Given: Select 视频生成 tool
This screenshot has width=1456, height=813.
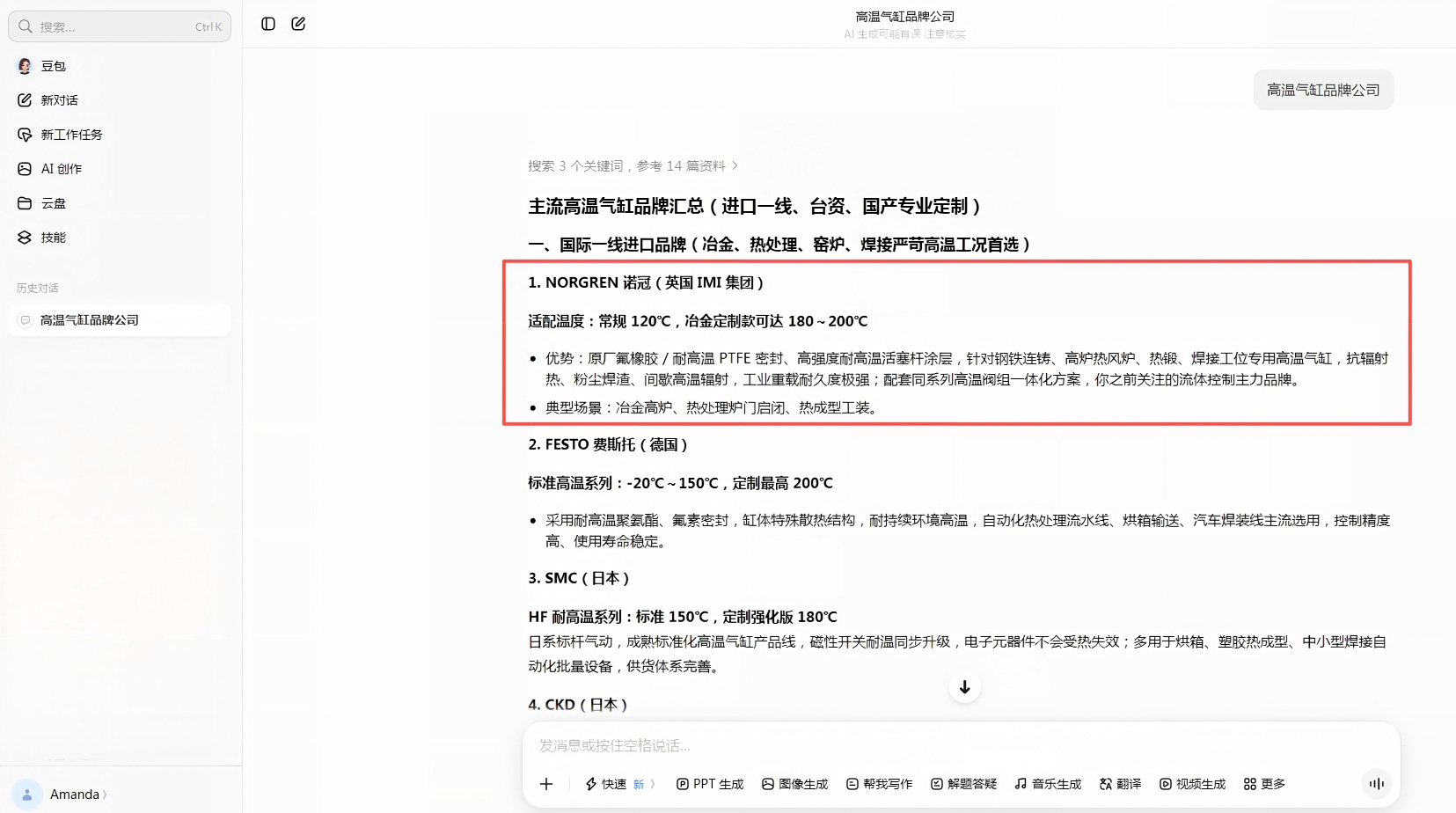Looking at the screenshot, I should pos(1192,784).
